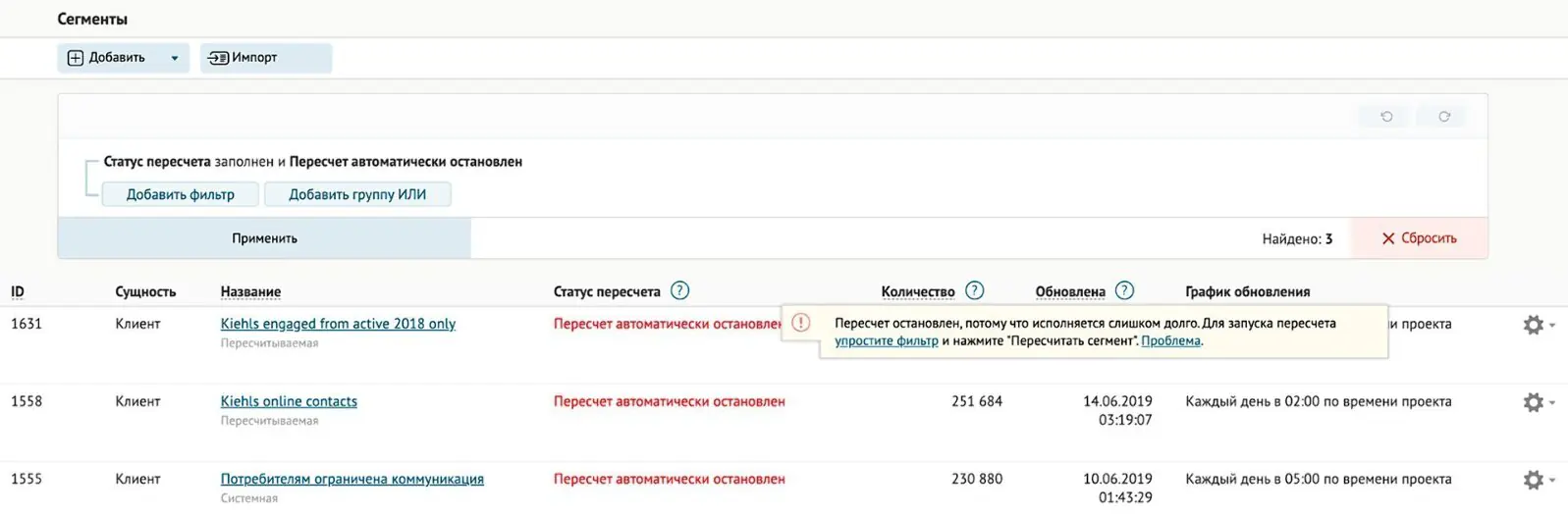Viewport: 1568px width, 515px height.
Task: Open gear settings for segment 1558
Action: coord(1537,402)
